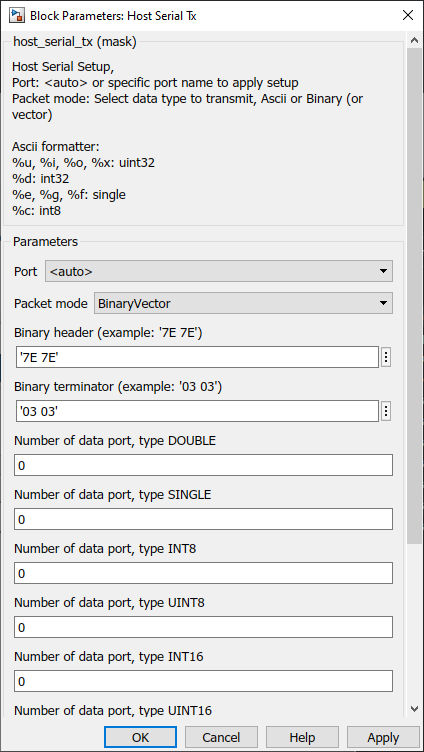Click the Help button

302,738
